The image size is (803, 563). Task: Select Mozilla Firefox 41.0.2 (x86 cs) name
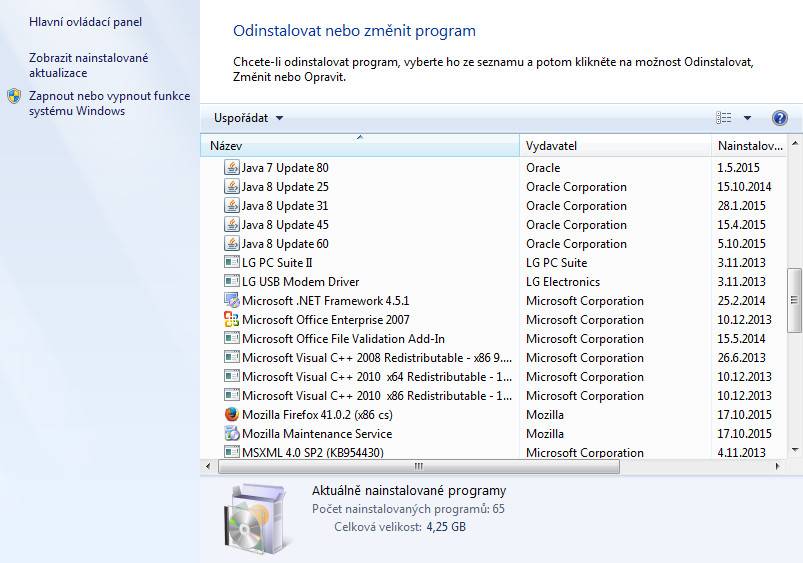[x=318, y=414]
